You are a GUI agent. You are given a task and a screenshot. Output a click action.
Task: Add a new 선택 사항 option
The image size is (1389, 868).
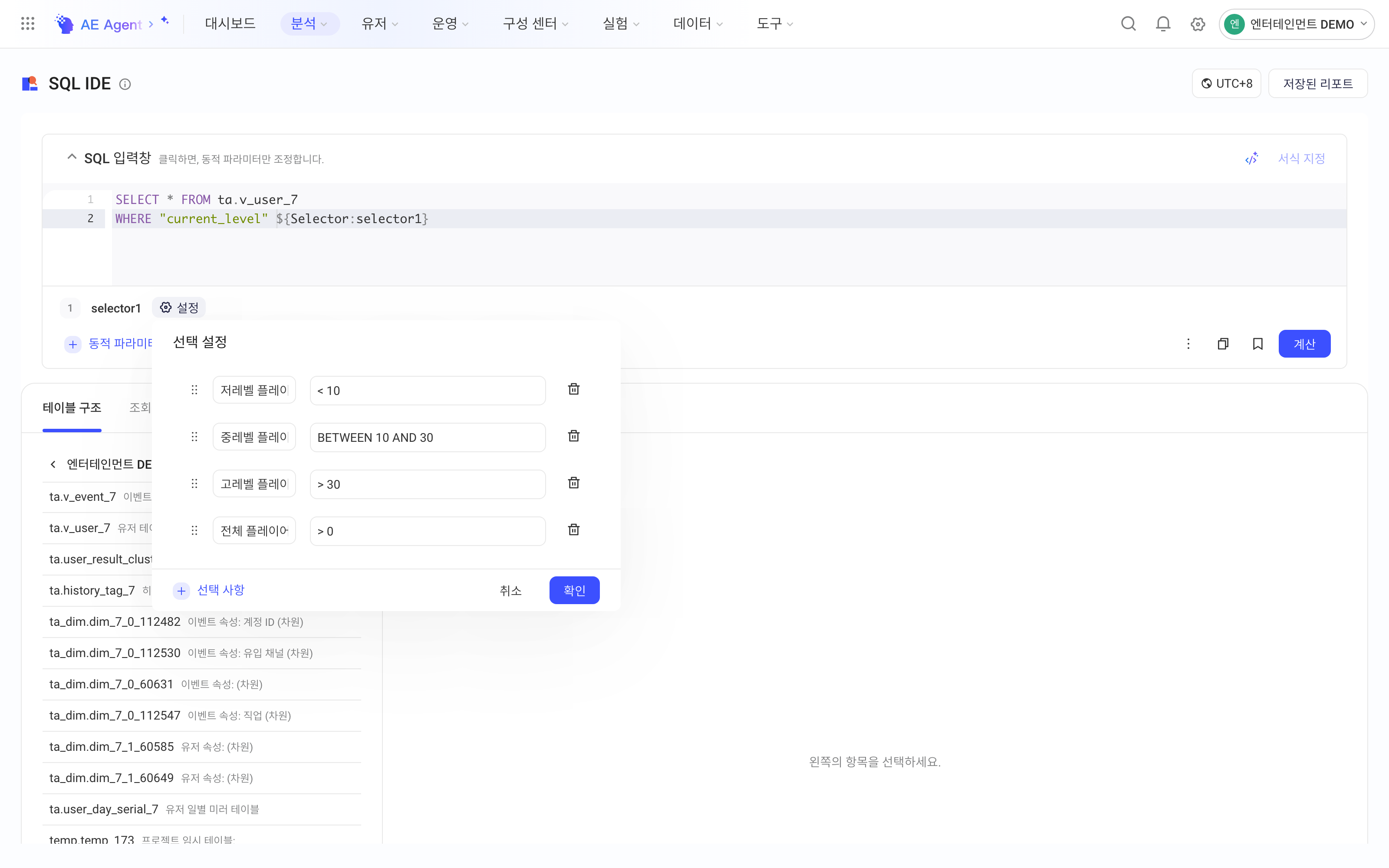[x=209, y=590]
